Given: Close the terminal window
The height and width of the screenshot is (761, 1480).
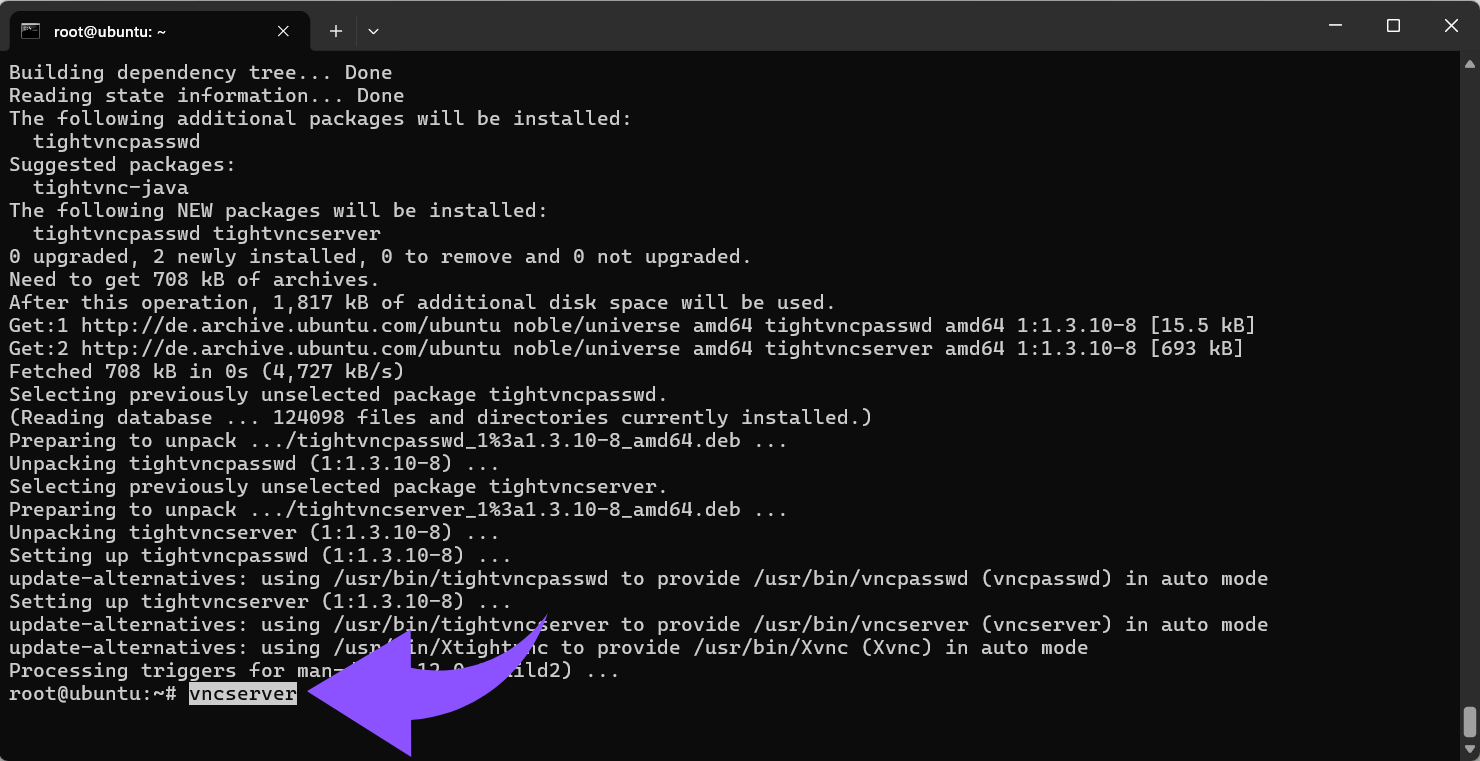Looking at the screenshot, I should coord(1451,27).
